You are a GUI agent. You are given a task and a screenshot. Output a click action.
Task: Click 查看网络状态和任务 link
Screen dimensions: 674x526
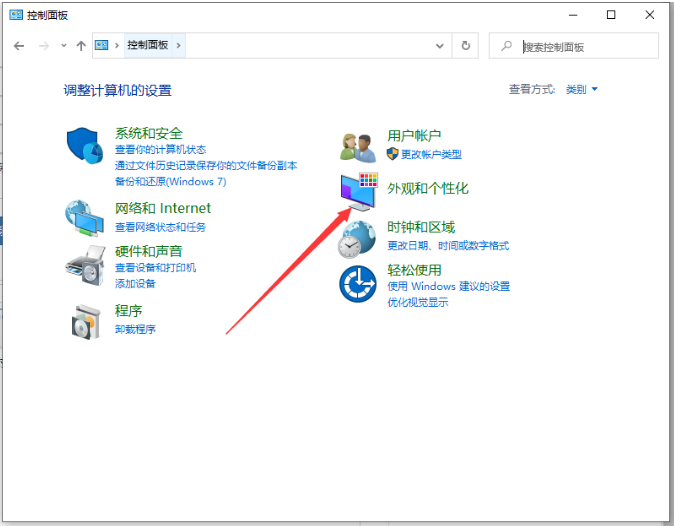click(x=160, y=227)
